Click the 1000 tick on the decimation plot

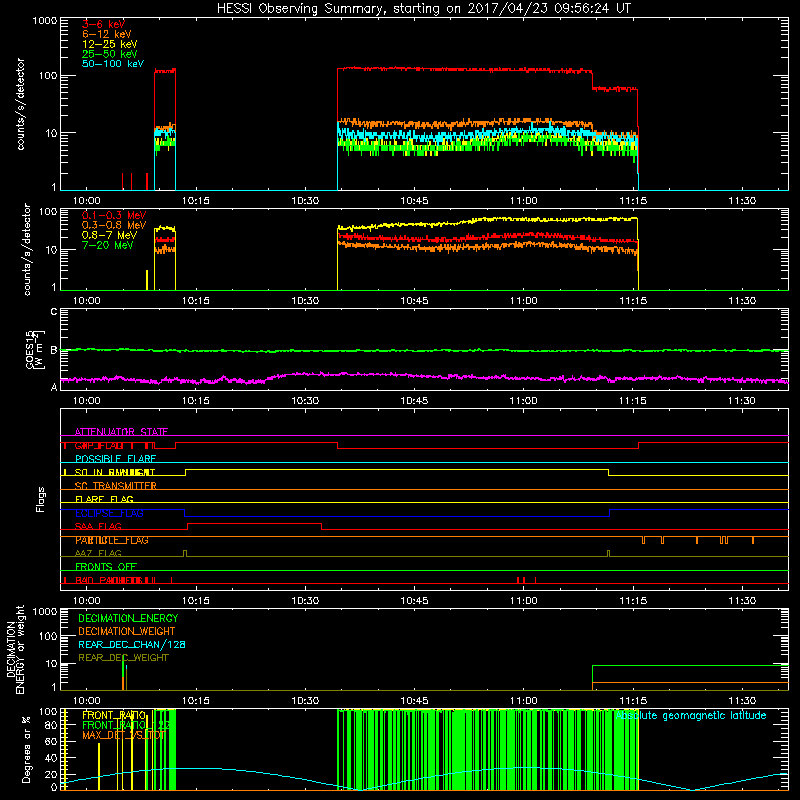45,611
